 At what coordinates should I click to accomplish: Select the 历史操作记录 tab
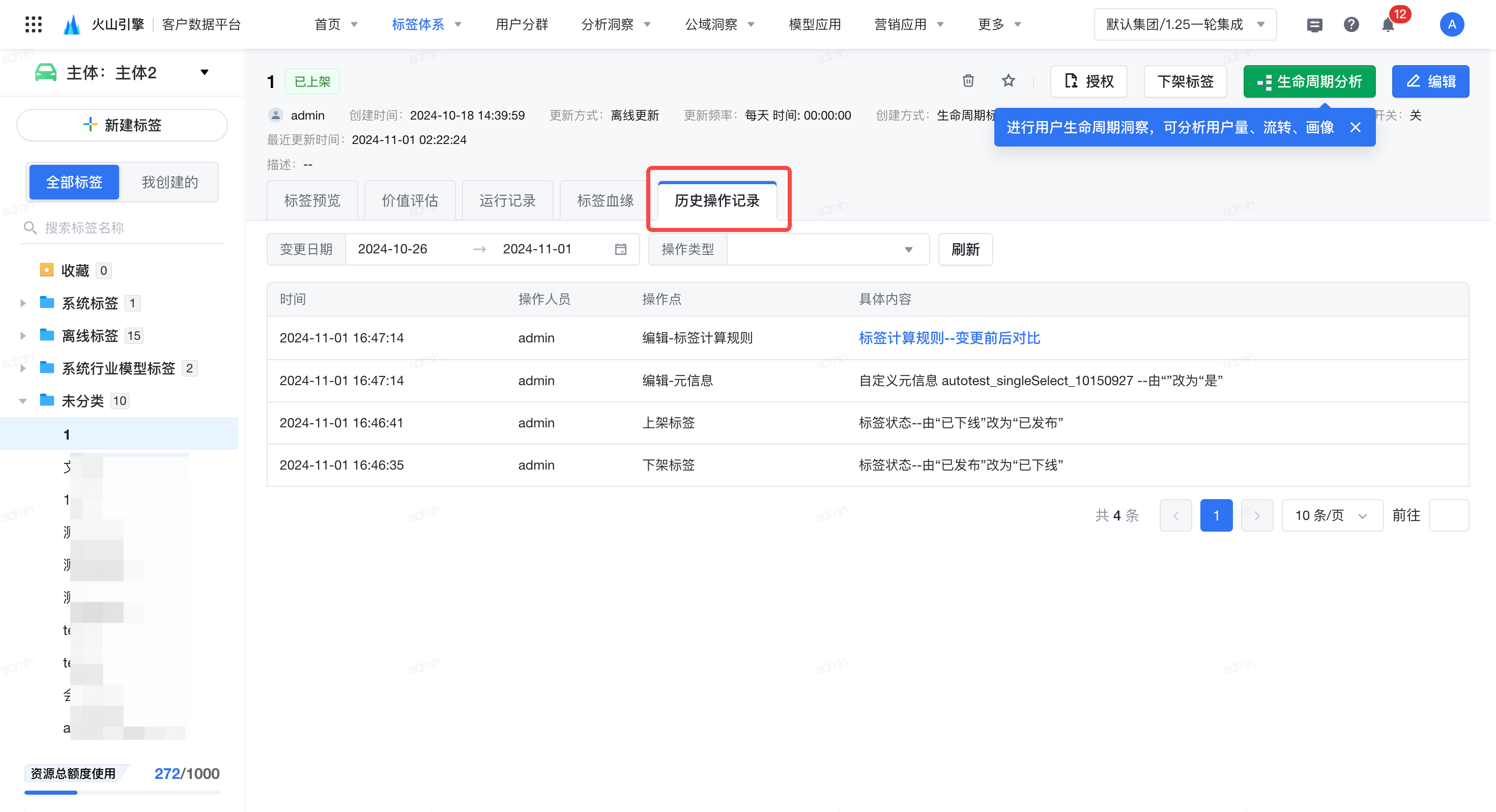pyautogui.click(x=716, y=200)
